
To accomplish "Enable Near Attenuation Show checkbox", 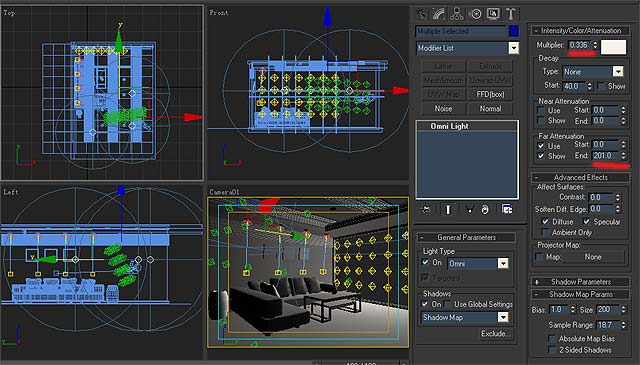I will [x=541, y=121].
